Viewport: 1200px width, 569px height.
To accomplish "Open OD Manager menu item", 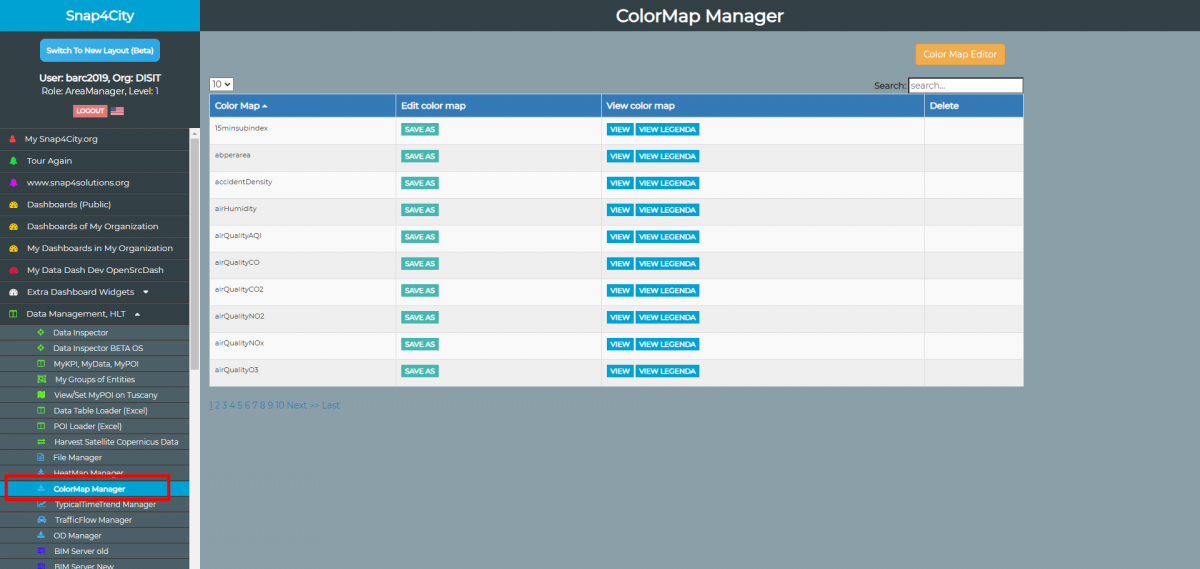I will pyautogui.click(x=77, y=536).
